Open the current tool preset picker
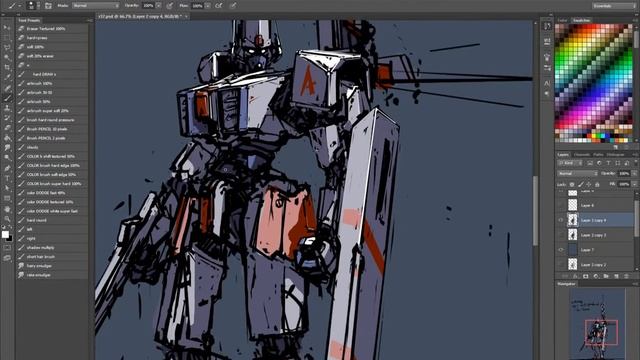This screenshot has width=640, height=360. (x=14, y=5)
